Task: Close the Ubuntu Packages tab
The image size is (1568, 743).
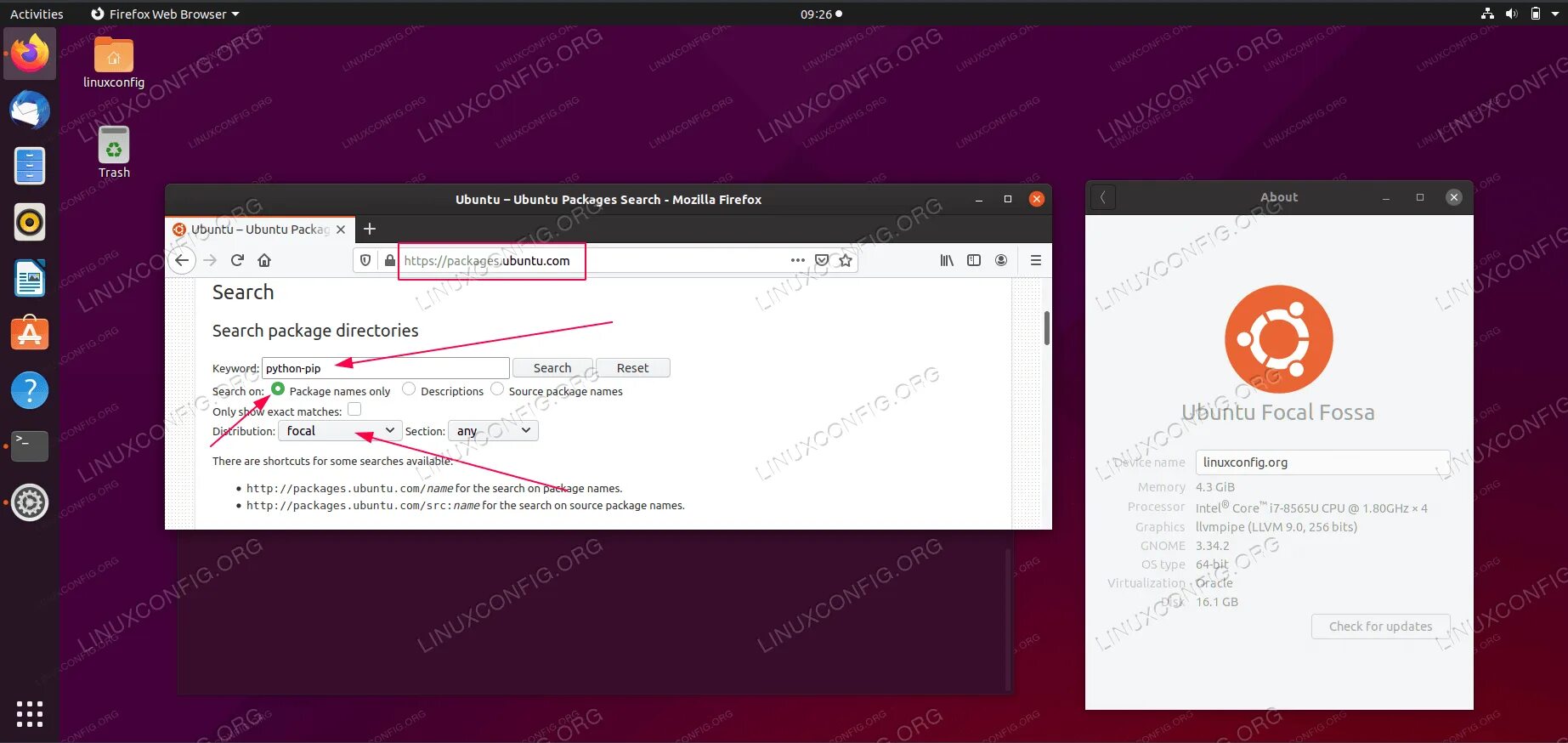Action: tap(341, 230)
